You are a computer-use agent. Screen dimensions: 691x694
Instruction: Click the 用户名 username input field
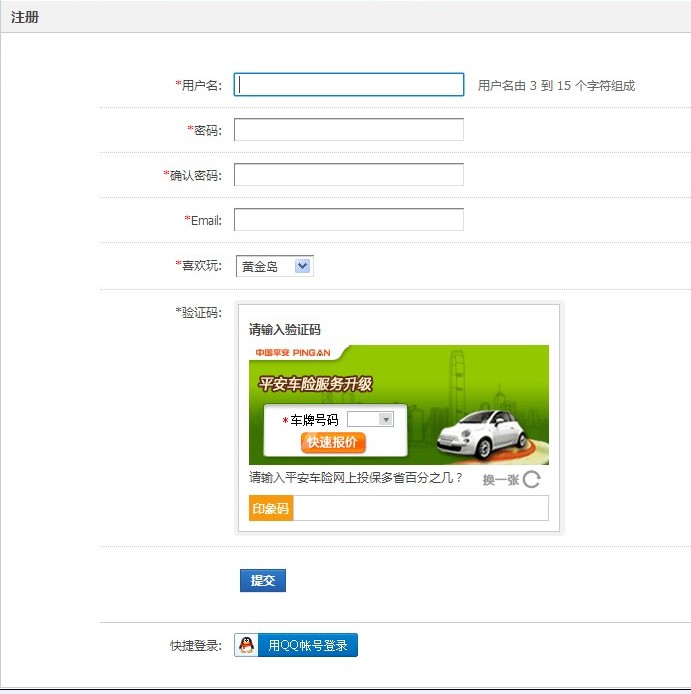click(349, 85)
